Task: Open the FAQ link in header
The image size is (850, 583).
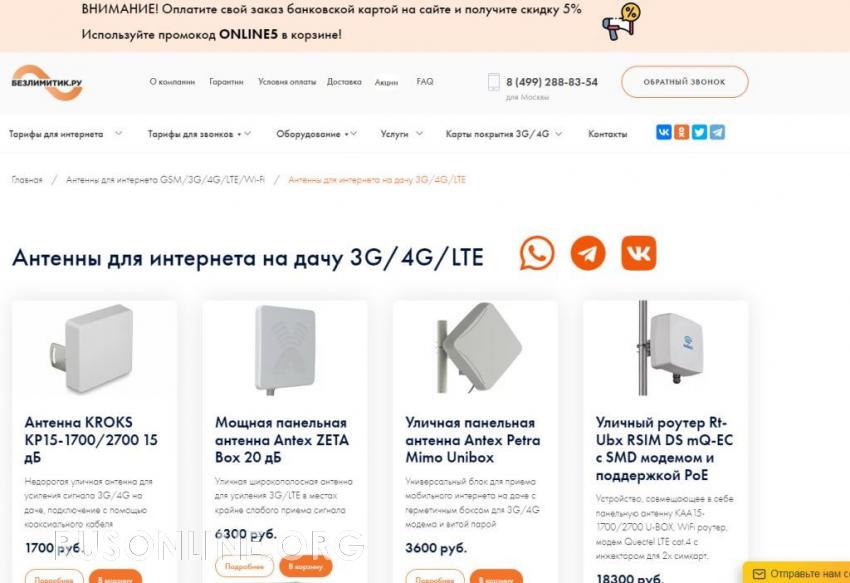Action: point(425,81)
